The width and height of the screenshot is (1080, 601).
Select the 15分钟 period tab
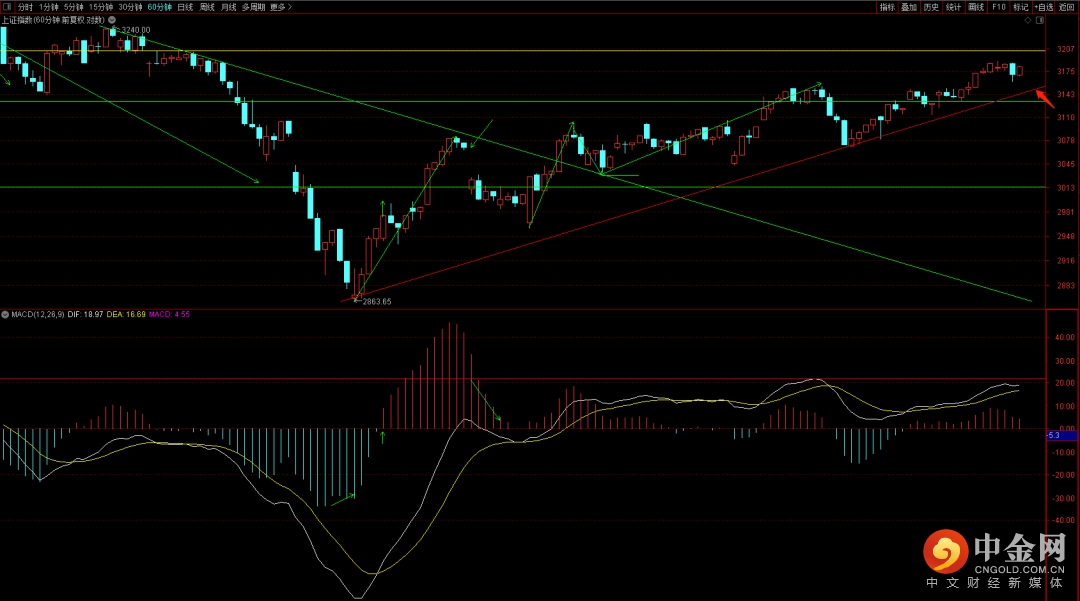[x=101, y=7]
